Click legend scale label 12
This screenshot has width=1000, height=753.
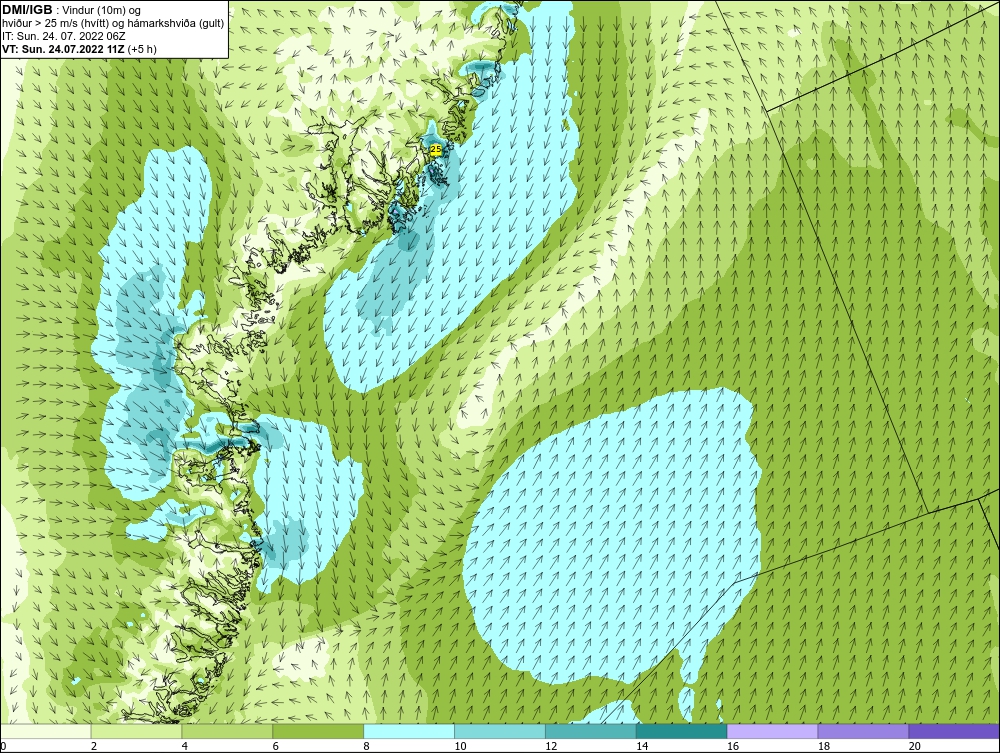[x=551, y=746]
